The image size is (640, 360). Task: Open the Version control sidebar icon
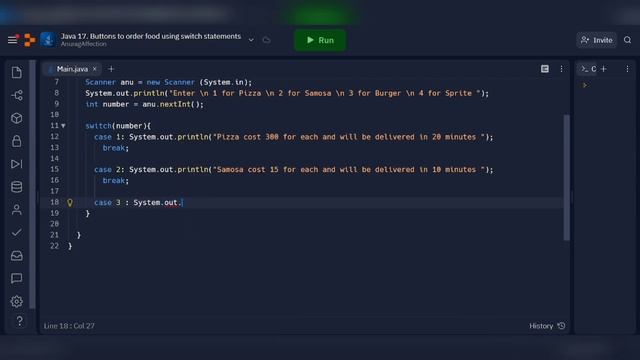tap(17, 96)
